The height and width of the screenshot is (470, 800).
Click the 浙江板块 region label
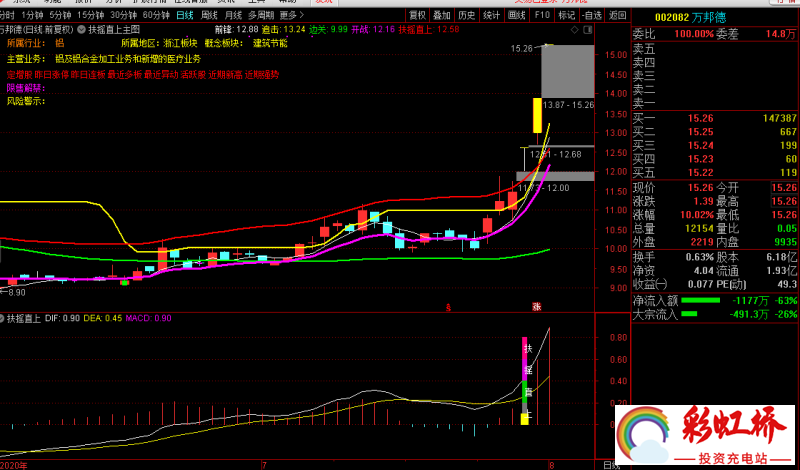click(180, 43)
